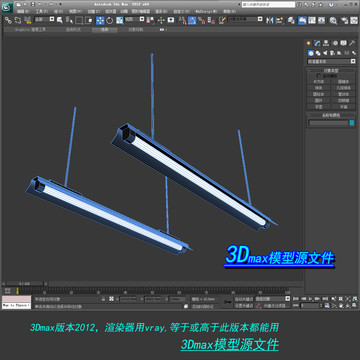
Task: Toggle the Selection Lock in status bar
Action: tap(103, 299)
